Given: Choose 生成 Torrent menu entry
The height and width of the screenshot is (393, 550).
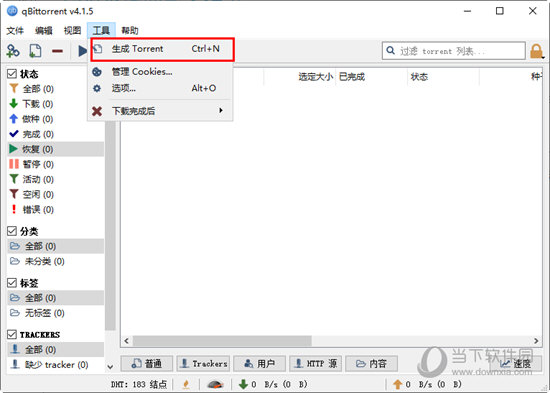Looking at the screenshot, I should 160,49.
